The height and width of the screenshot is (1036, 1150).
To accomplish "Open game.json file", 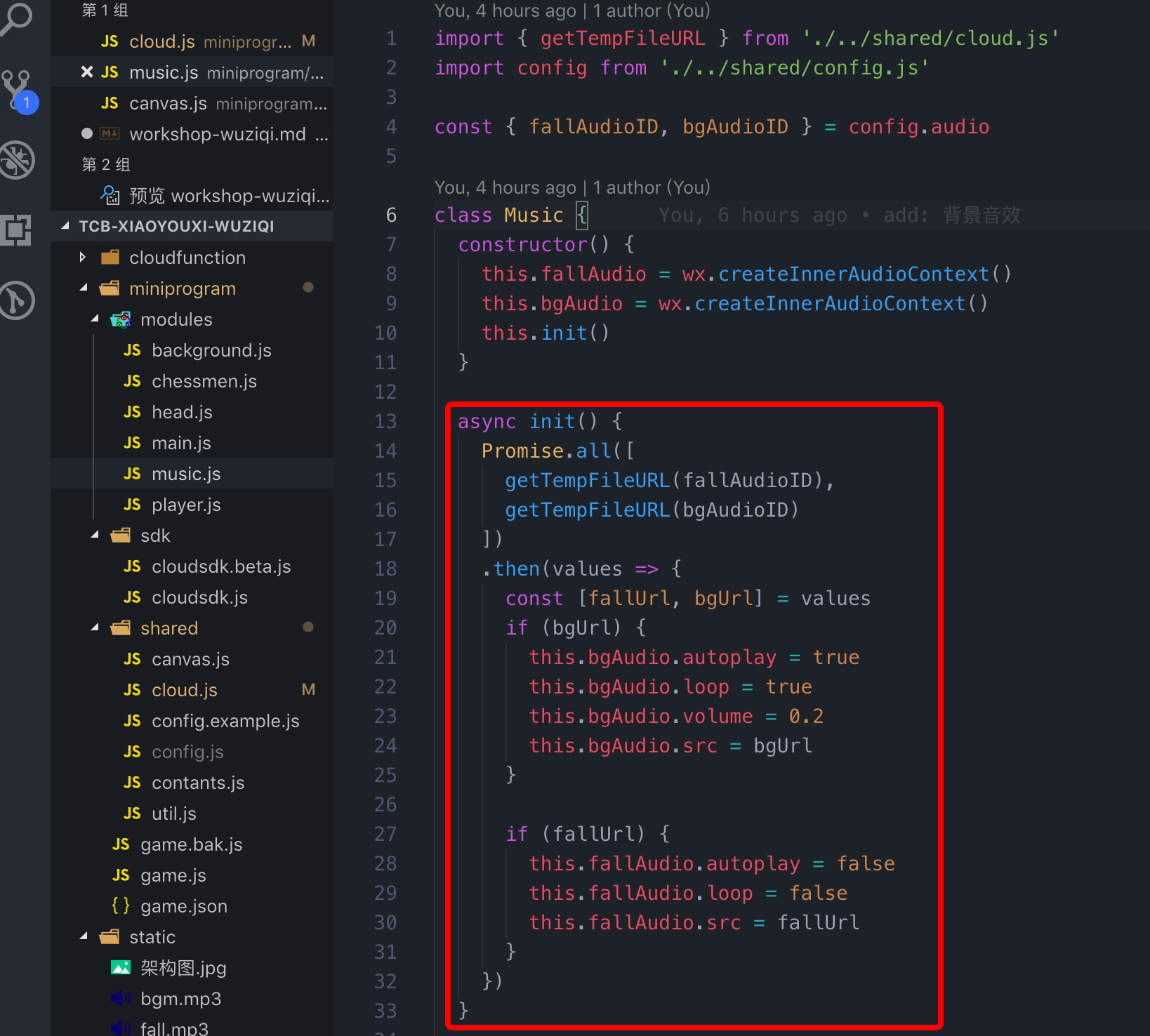I will [x=192, y=906].
